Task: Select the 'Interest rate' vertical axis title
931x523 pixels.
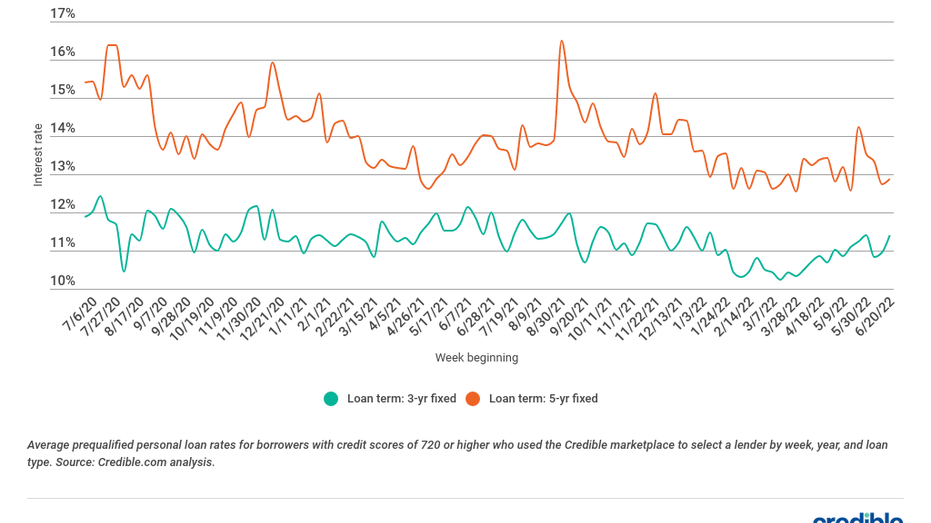Action: coord(38,155)
